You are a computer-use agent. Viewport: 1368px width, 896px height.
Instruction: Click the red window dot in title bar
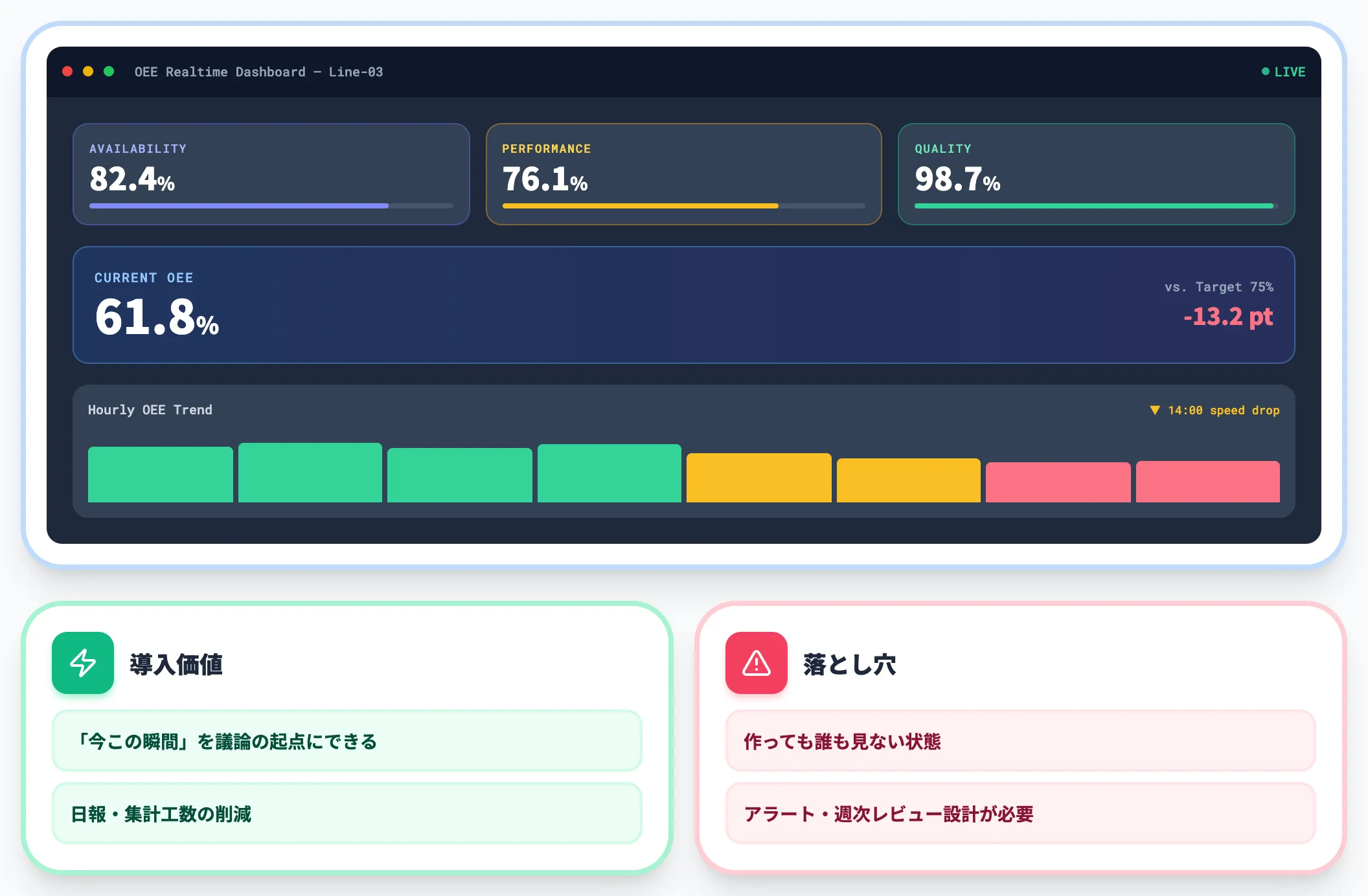(x=67, y=71)
